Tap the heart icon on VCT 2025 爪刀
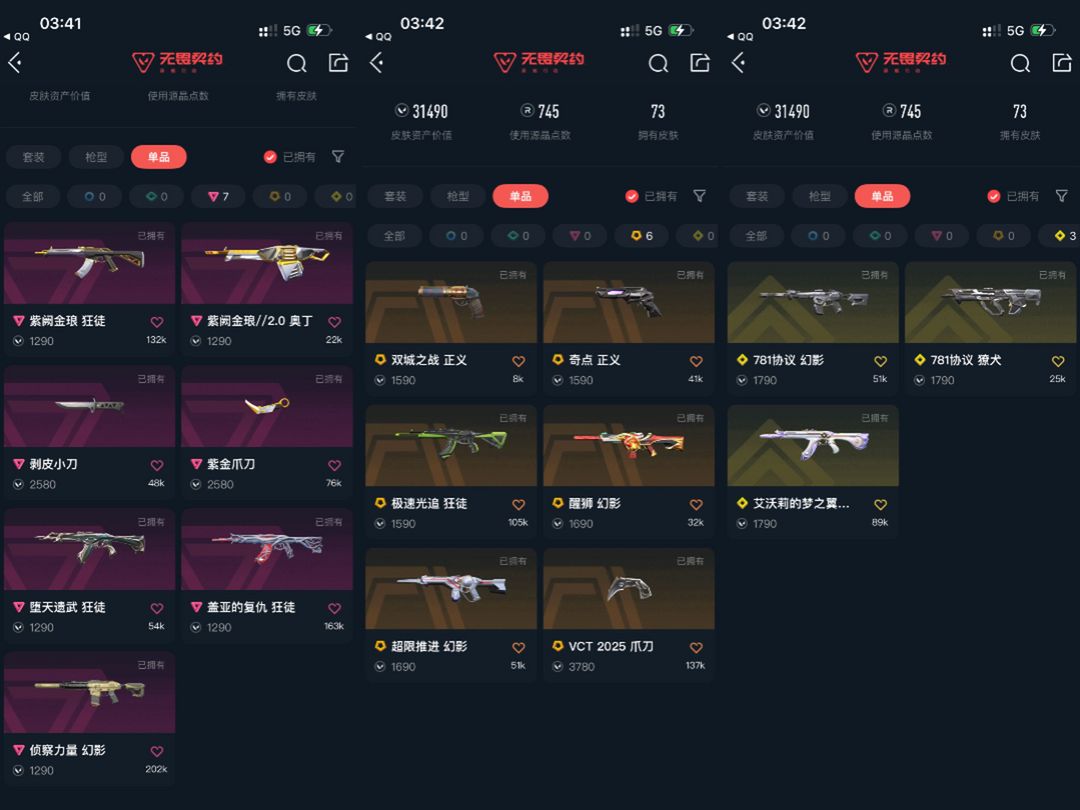This screenshot has height=810, width=1080. 696,647
